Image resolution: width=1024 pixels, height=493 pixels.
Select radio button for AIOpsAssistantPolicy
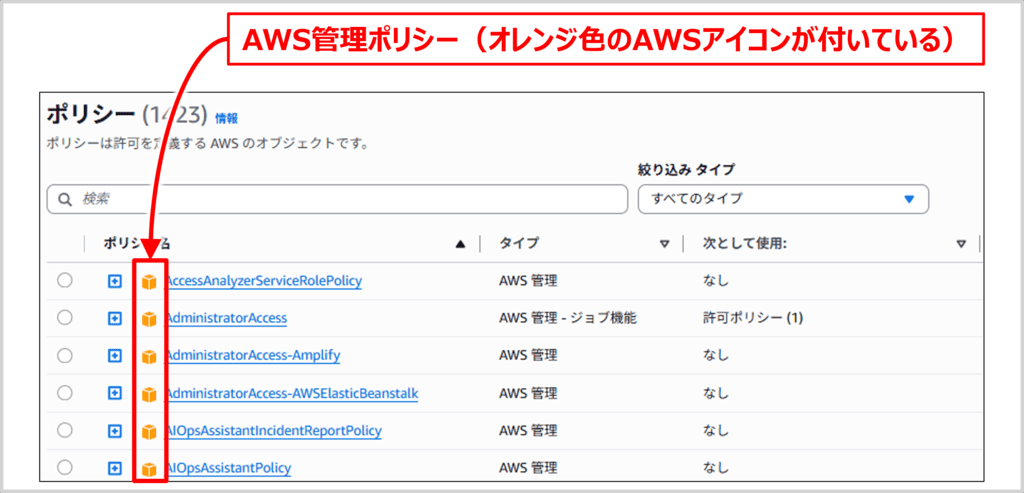pyautogui.click(x=65, y=468)
